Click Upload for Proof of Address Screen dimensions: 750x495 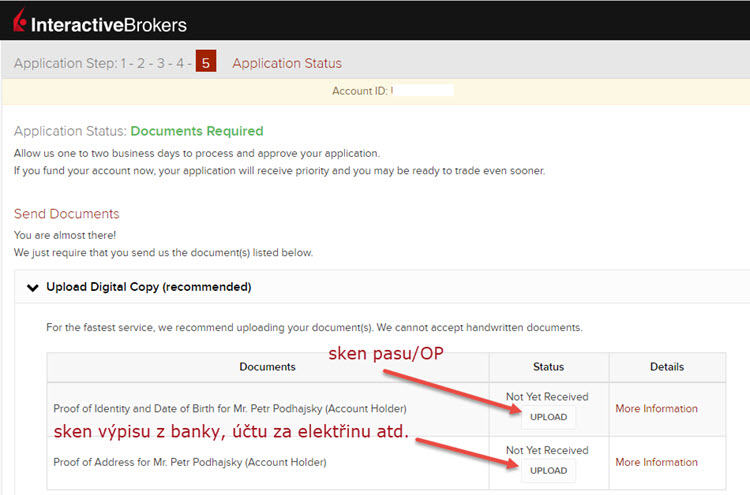coord(548,471)
